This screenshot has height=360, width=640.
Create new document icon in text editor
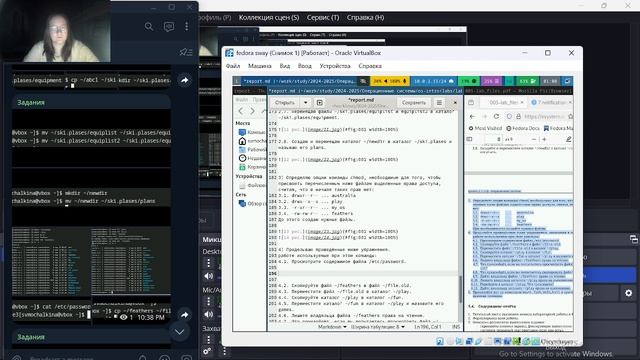tap(320, 102)
